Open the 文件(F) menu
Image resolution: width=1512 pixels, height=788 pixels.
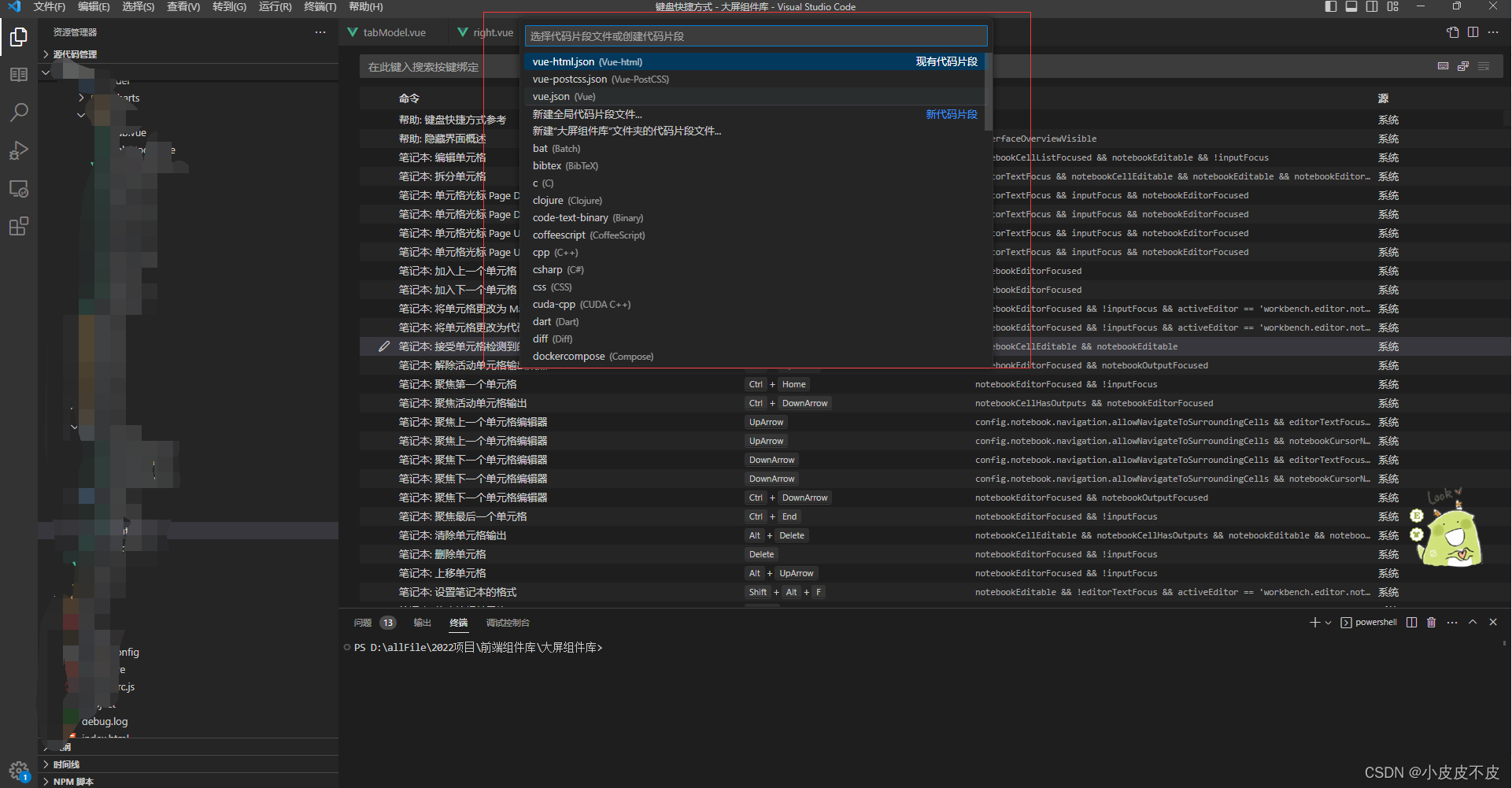49,7
